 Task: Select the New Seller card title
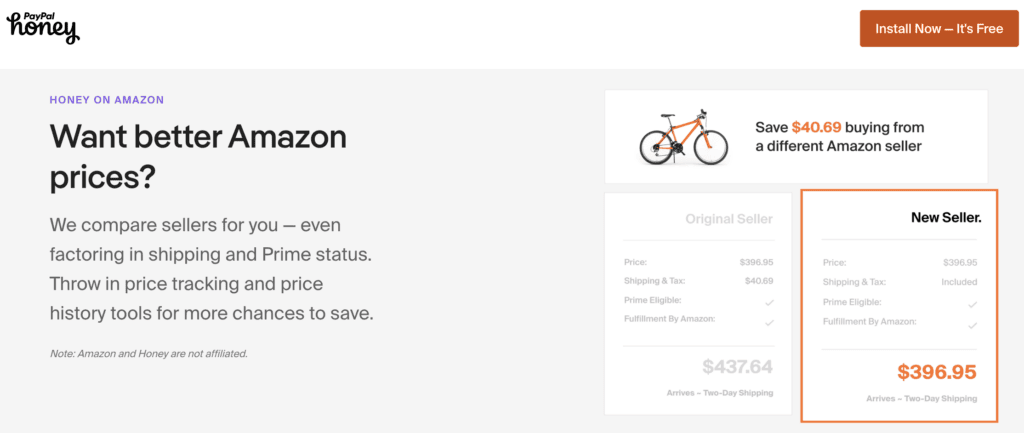click(x=946, y=217)
